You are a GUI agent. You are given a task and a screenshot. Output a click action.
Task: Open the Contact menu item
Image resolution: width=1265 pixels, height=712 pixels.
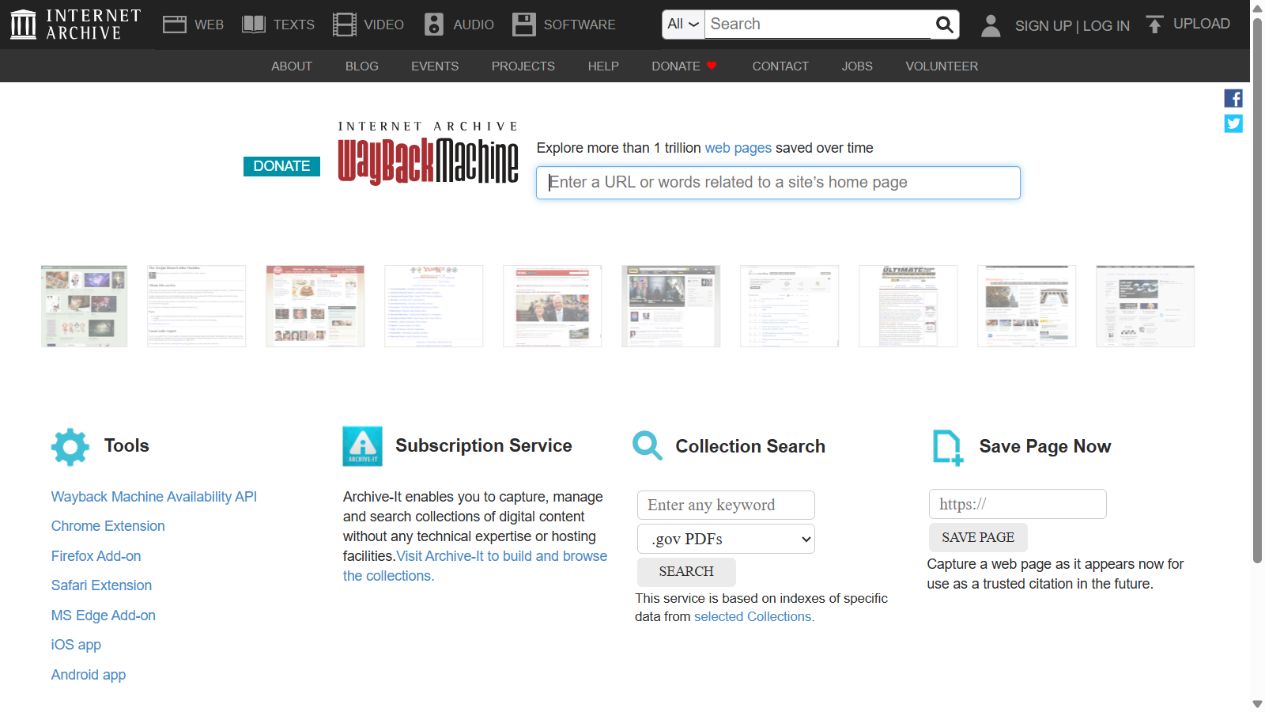coord(780,66)
